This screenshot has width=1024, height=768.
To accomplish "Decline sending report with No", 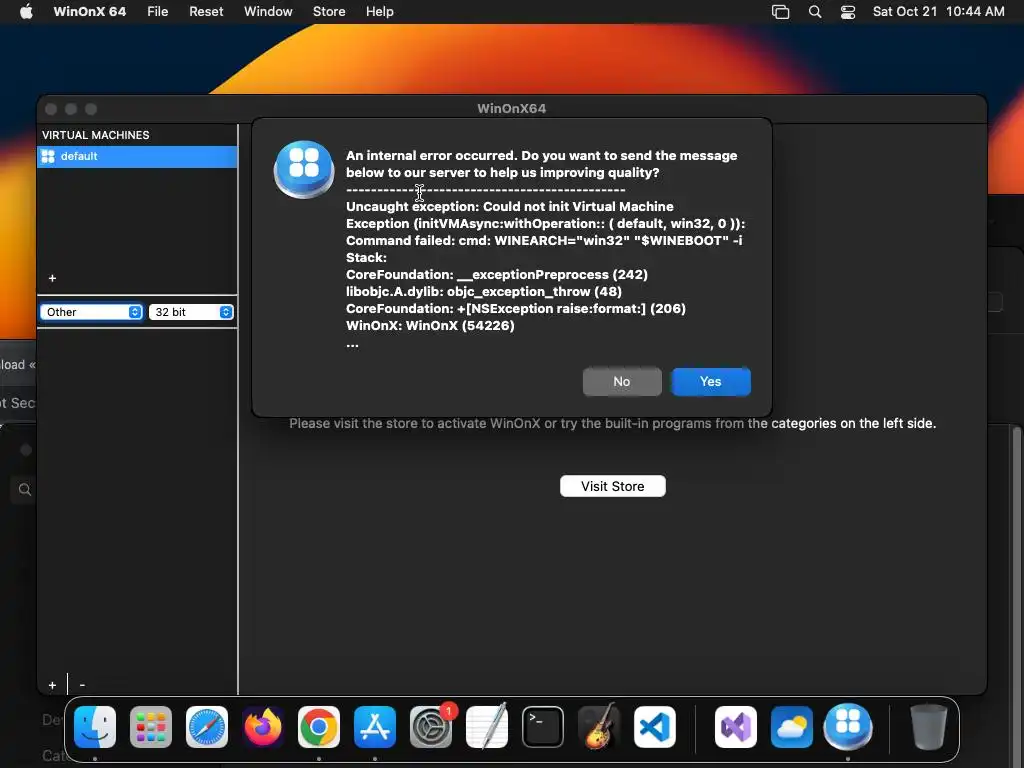I will [622, 382].
